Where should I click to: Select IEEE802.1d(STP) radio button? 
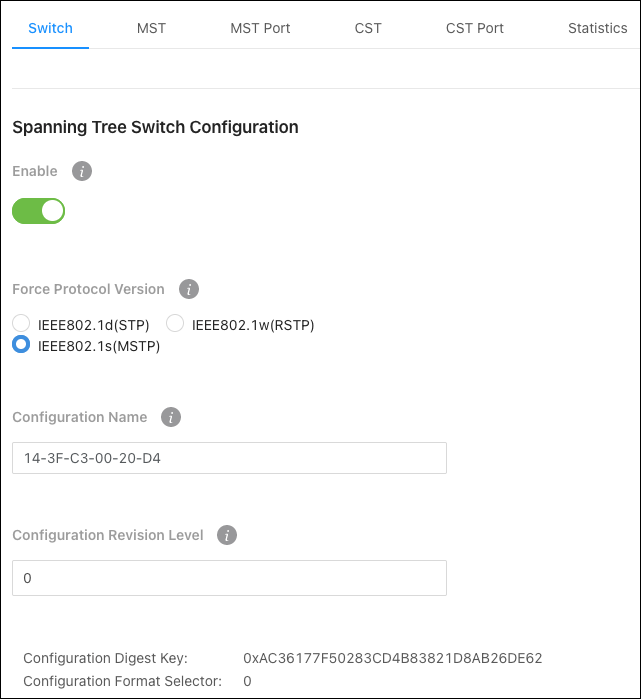tap(21, 323)
